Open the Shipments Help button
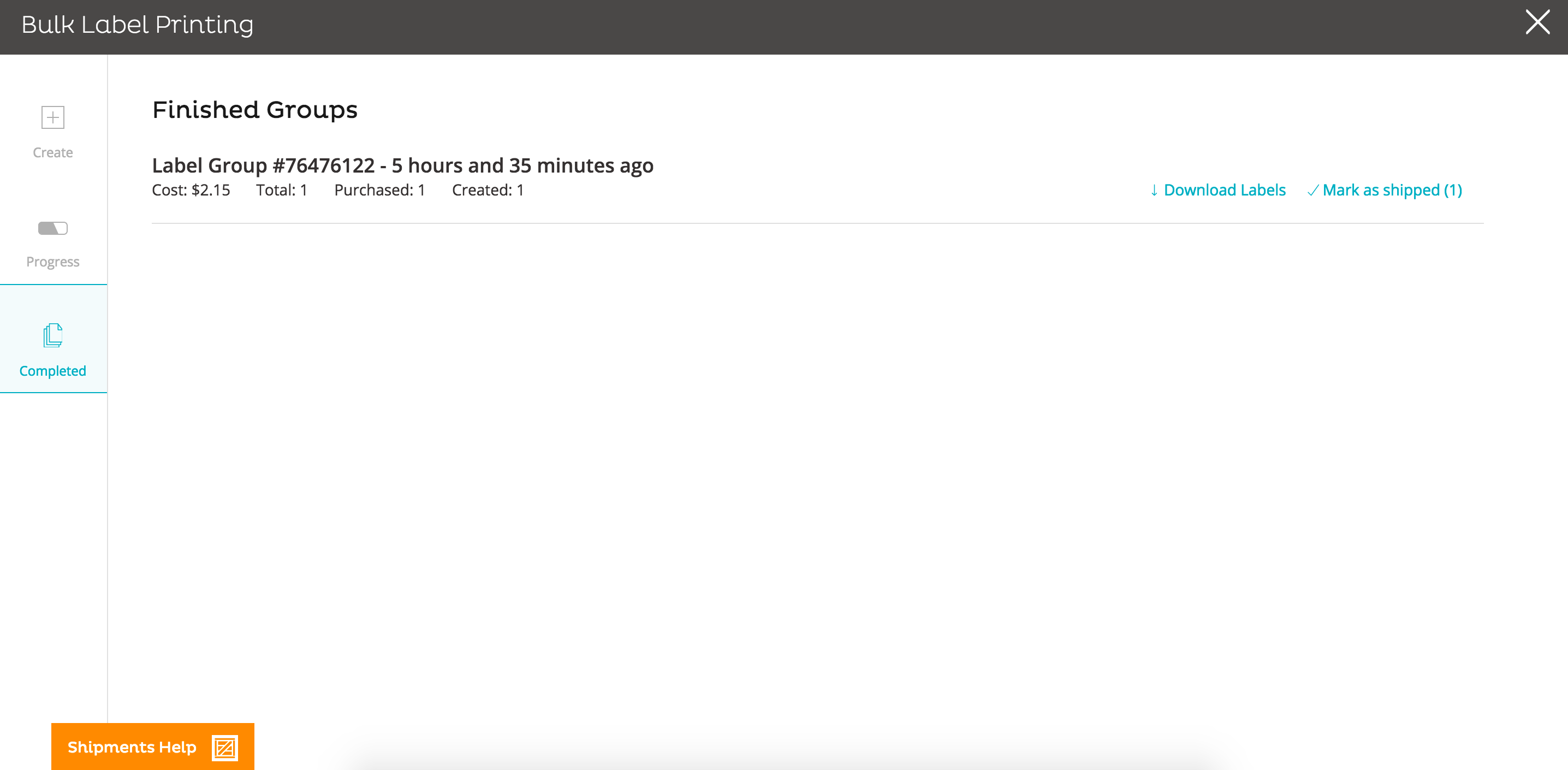 coord(132,747)
